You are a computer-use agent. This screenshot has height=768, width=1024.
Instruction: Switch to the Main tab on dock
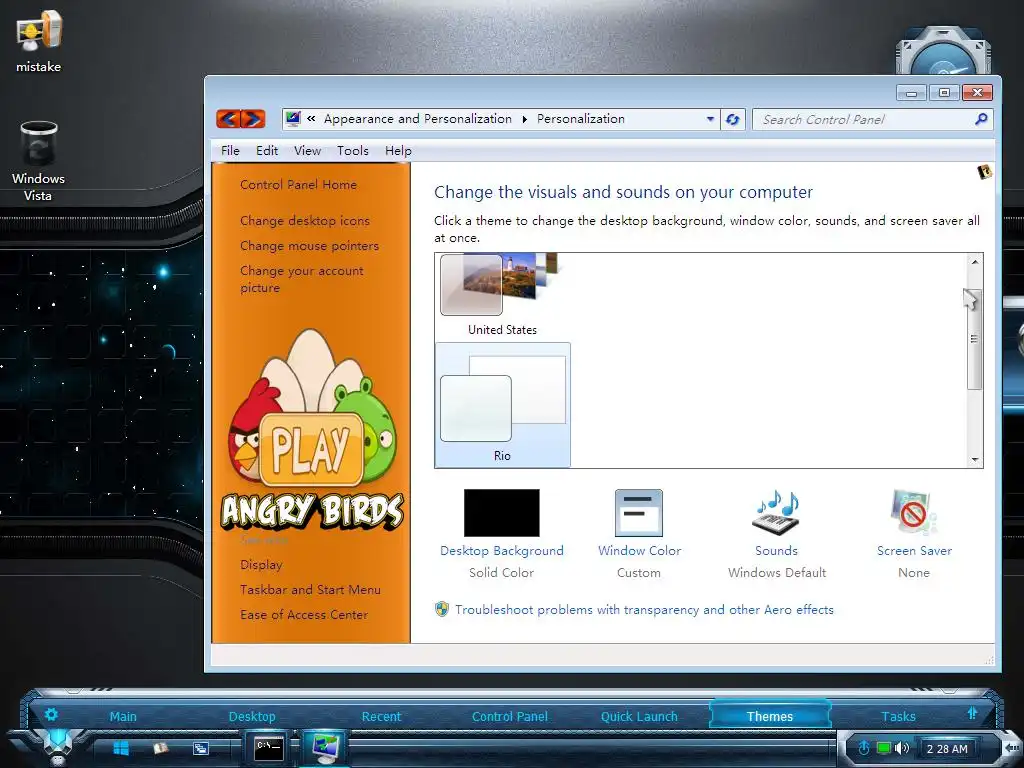click(x=123, y=716)
